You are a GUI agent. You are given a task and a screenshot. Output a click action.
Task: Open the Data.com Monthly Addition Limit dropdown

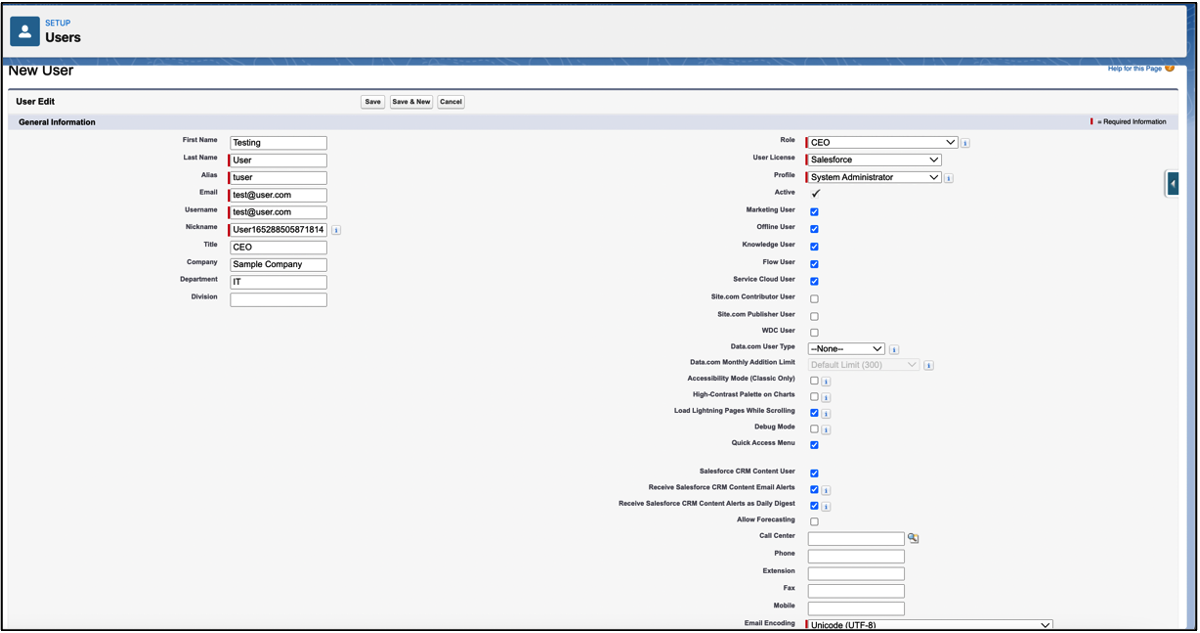(863, 366)
